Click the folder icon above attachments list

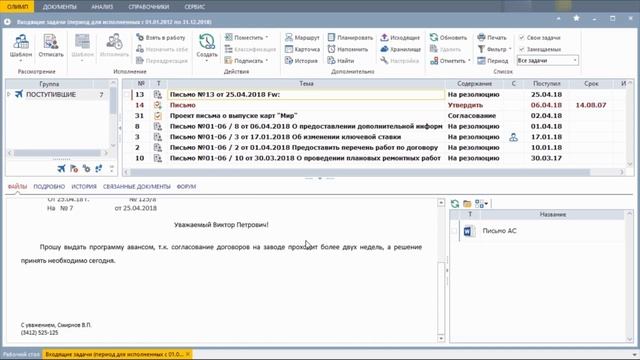[467, 203]
